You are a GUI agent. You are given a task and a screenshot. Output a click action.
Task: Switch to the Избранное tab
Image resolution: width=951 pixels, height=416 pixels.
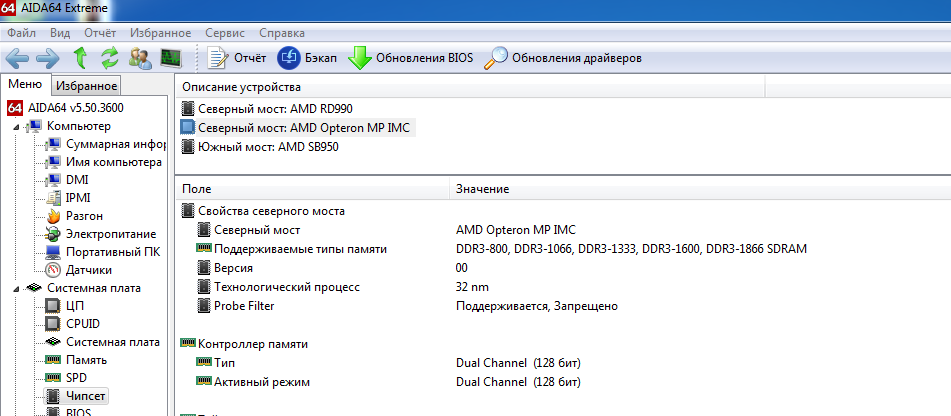pos(86,86)
